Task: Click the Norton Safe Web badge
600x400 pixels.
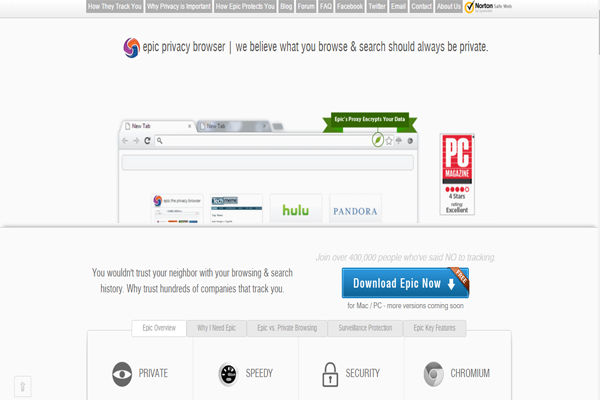Action: (488, 7)
